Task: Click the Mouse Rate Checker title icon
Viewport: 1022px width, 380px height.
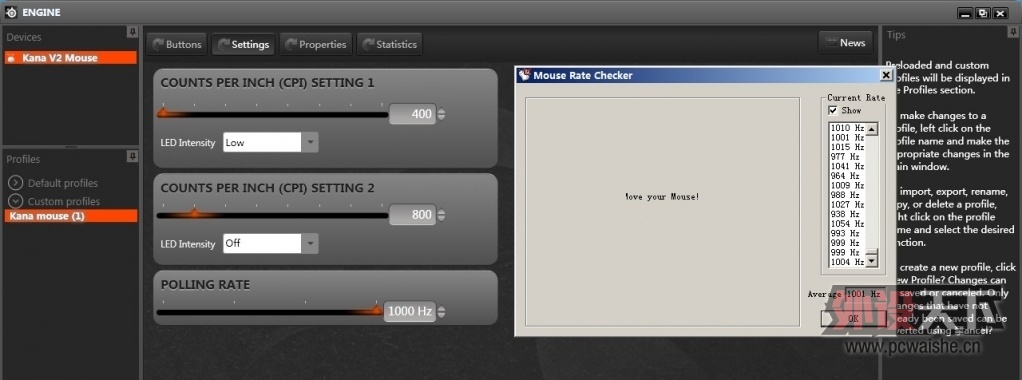Action: [x=525, y=75]
